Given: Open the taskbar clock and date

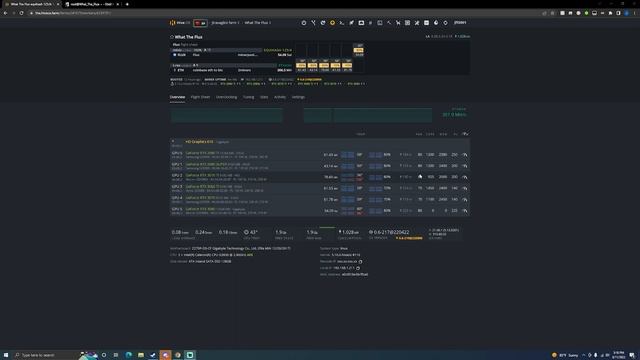Looking at the screenshot, I should (x=619, y=355).
